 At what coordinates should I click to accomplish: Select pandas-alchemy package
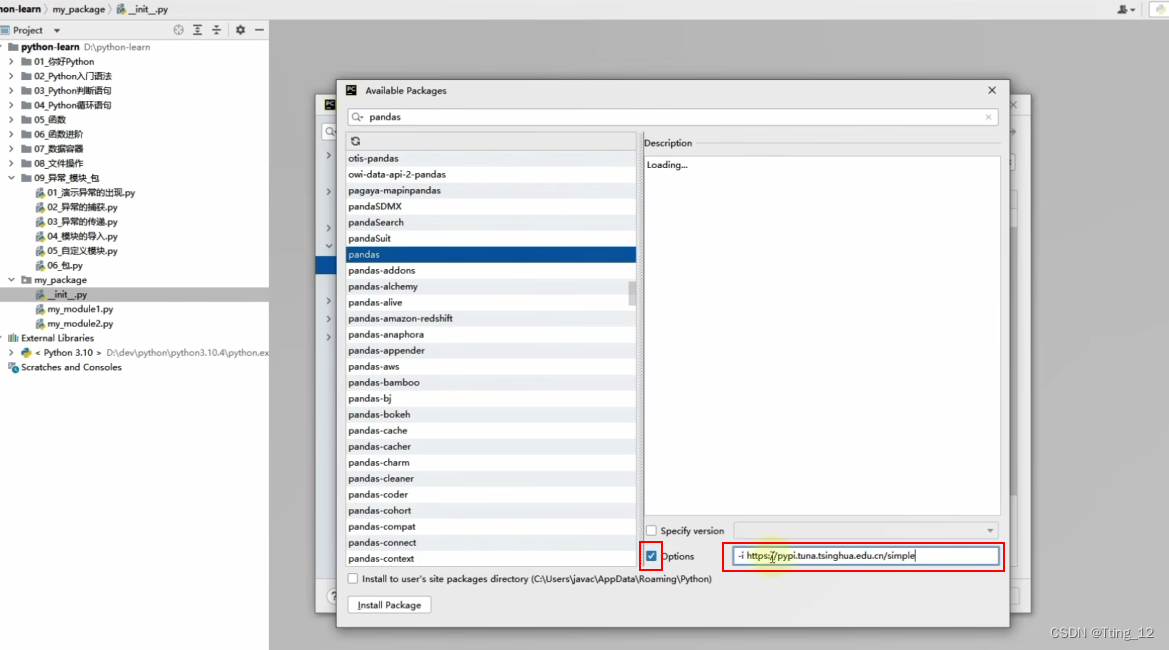click(491, 286)
